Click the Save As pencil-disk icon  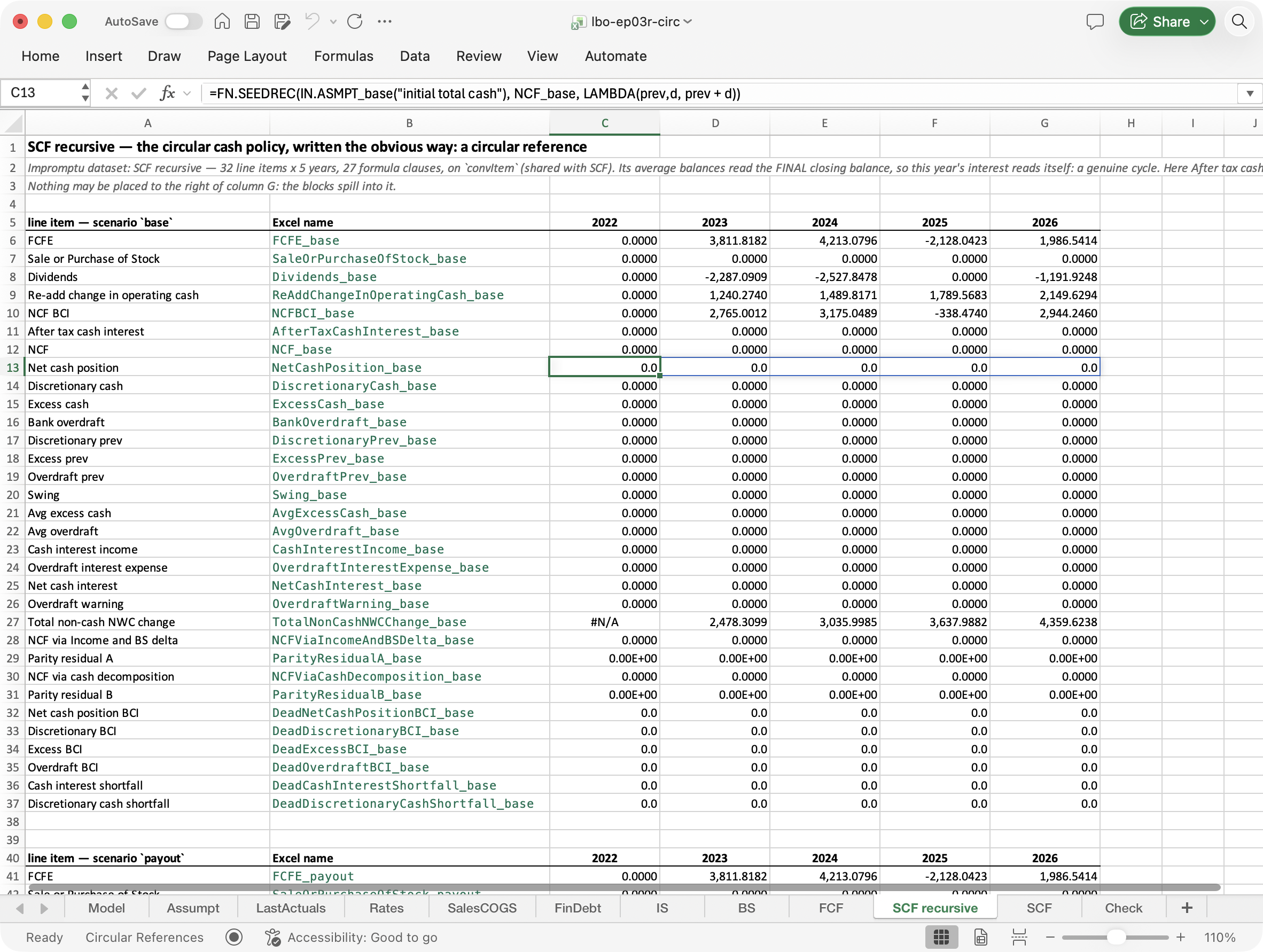pos(282,22)
